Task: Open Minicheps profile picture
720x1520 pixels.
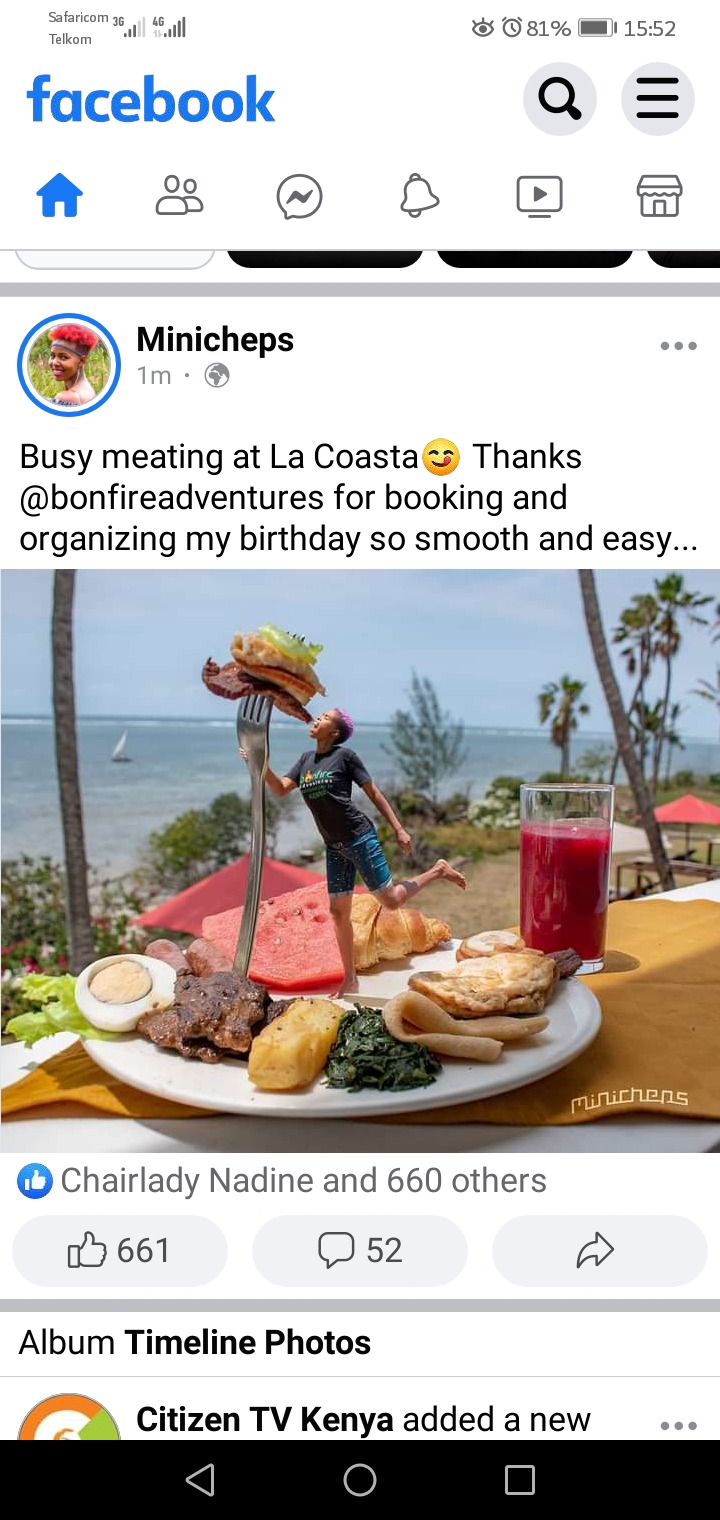Action: pyautogui.click(x=69, y=365)
